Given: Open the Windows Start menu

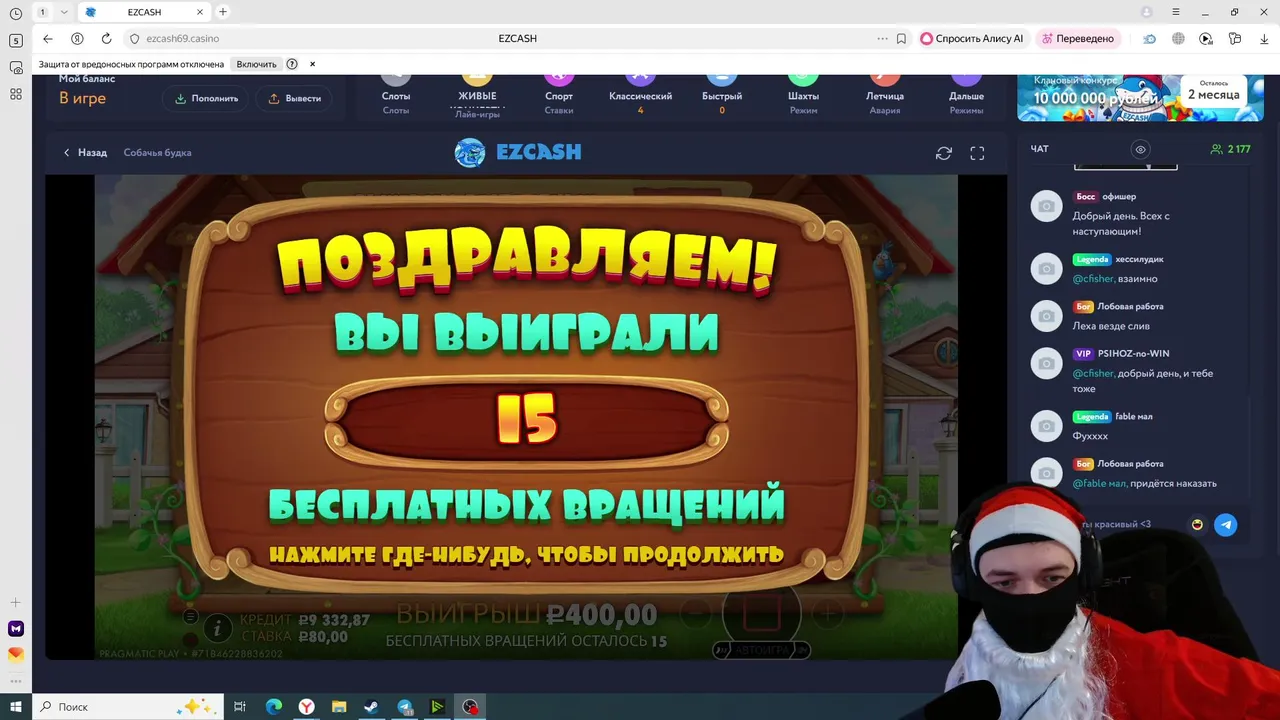Looking at the screenshot, I should point(15,707).
